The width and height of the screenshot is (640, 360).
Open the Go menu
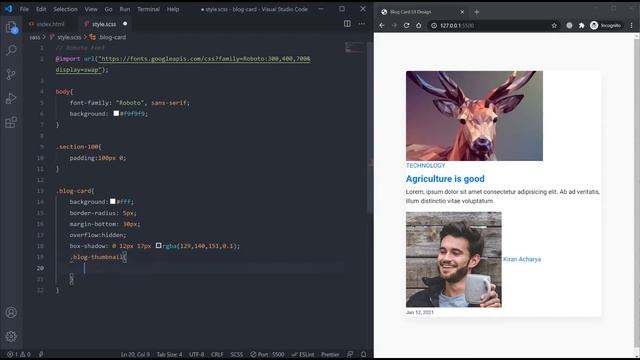(x=108, y=9)
